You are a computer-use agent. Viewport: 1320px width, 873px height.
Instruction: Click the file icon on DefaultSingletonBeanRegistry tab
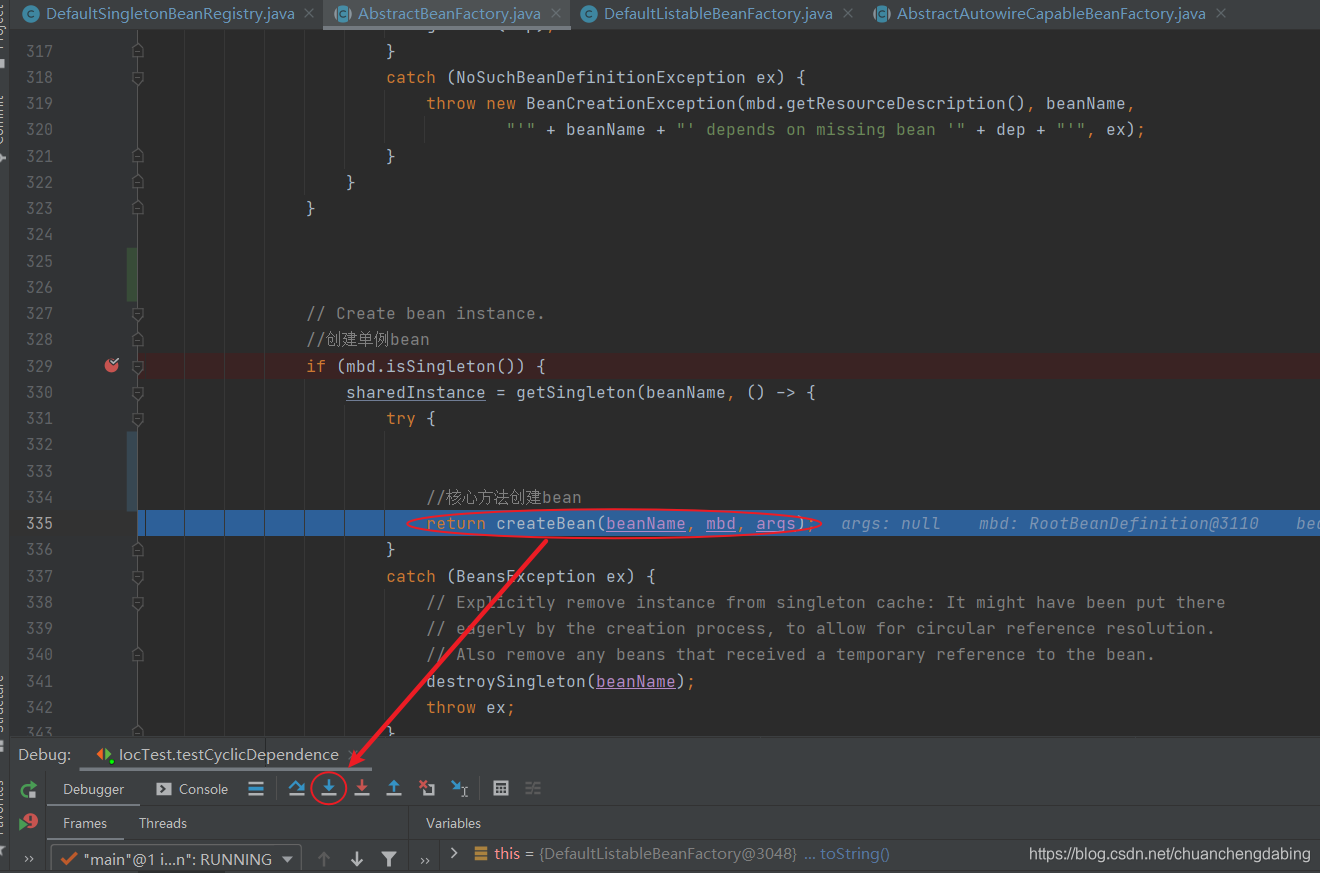[31, 14]
